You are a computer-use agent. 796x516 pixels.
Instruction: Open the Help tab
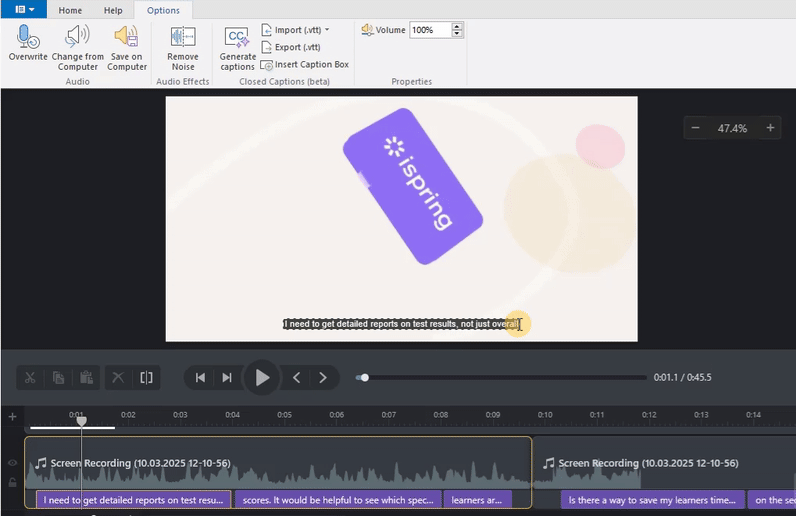tap(113, 10)
